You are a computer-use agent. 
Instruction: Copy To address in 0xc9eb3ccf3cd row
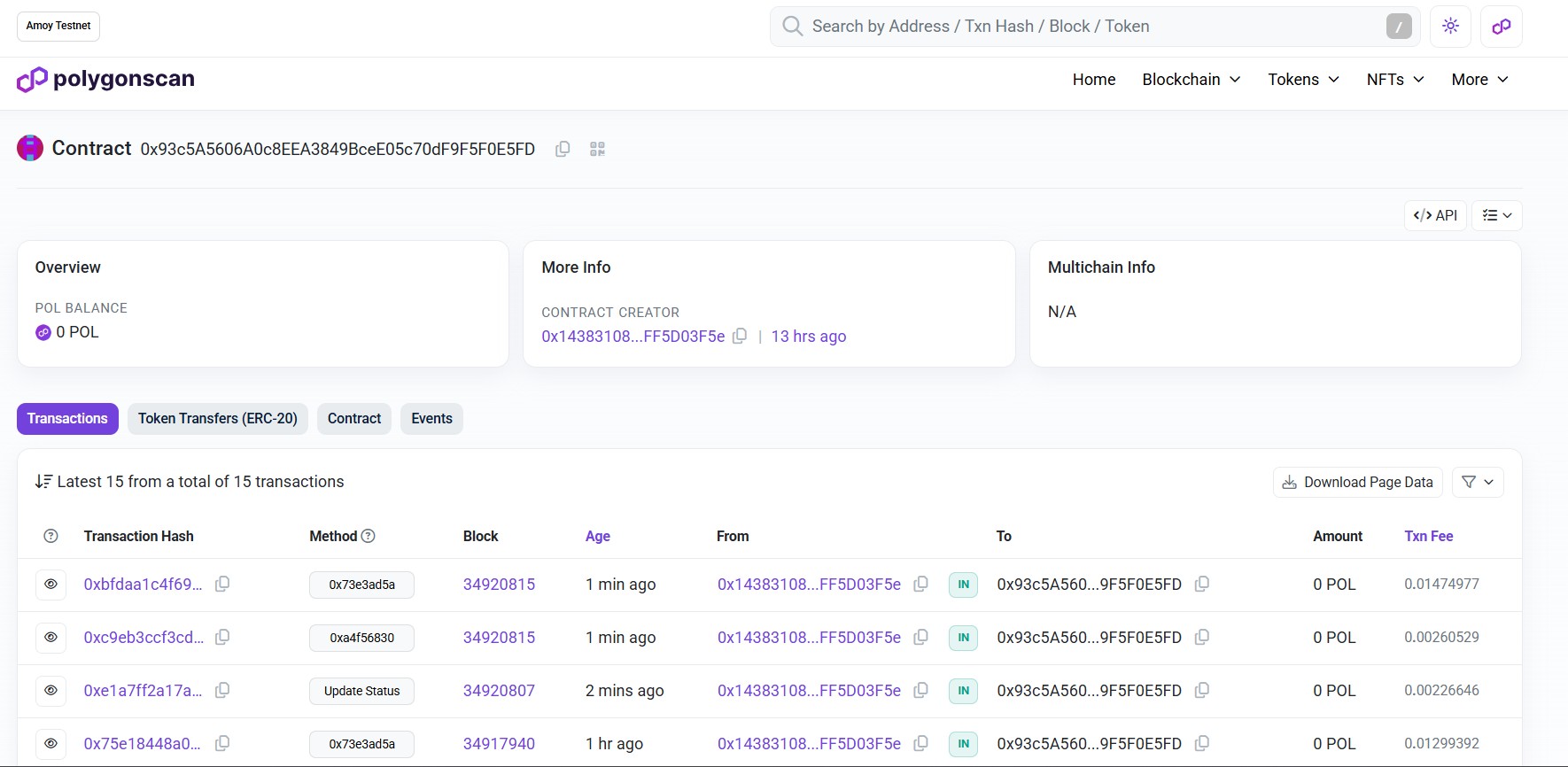pyautogui.click(x=1202, y=637)
